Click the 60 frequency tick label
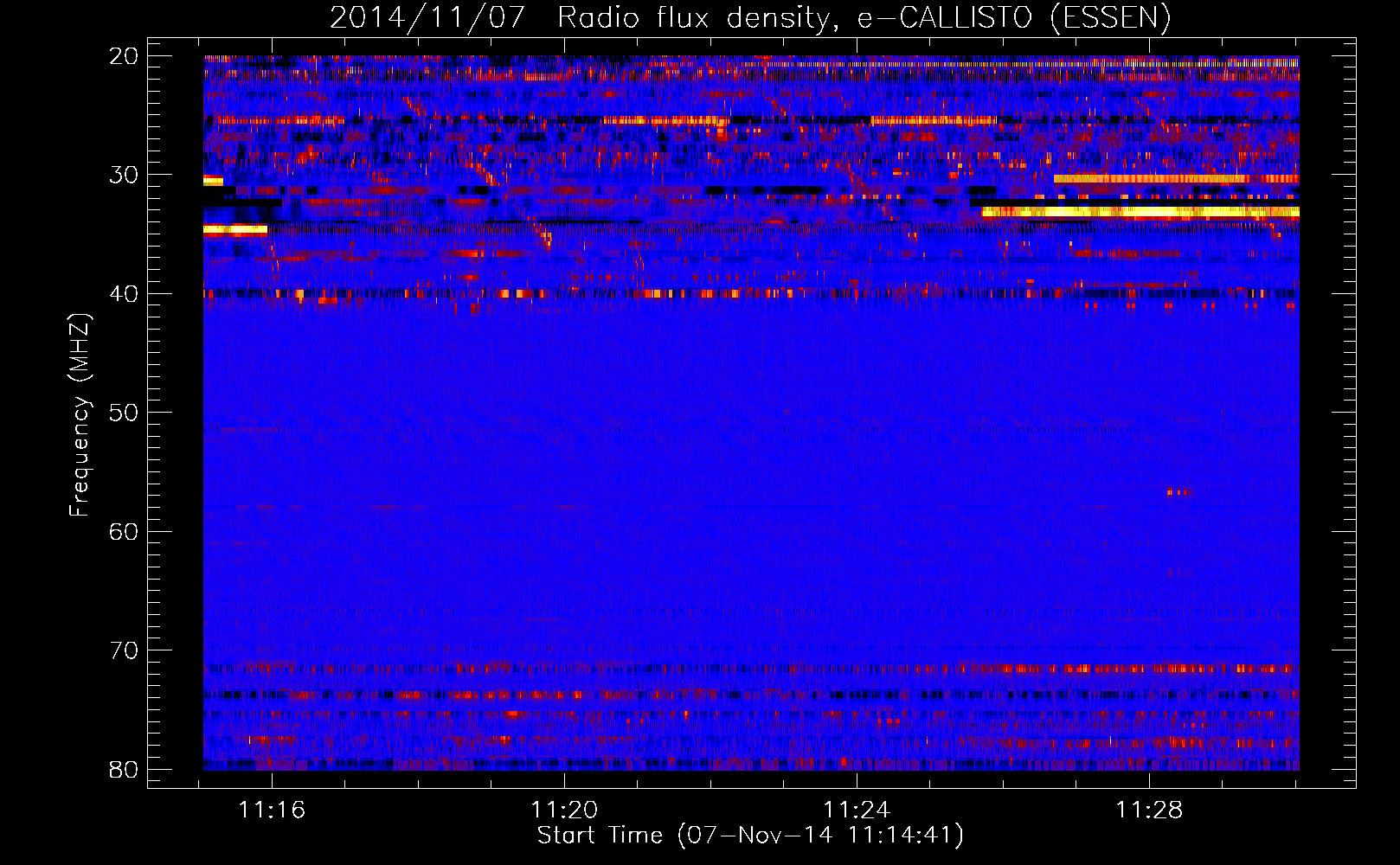1400x865 pixels. 124,531
